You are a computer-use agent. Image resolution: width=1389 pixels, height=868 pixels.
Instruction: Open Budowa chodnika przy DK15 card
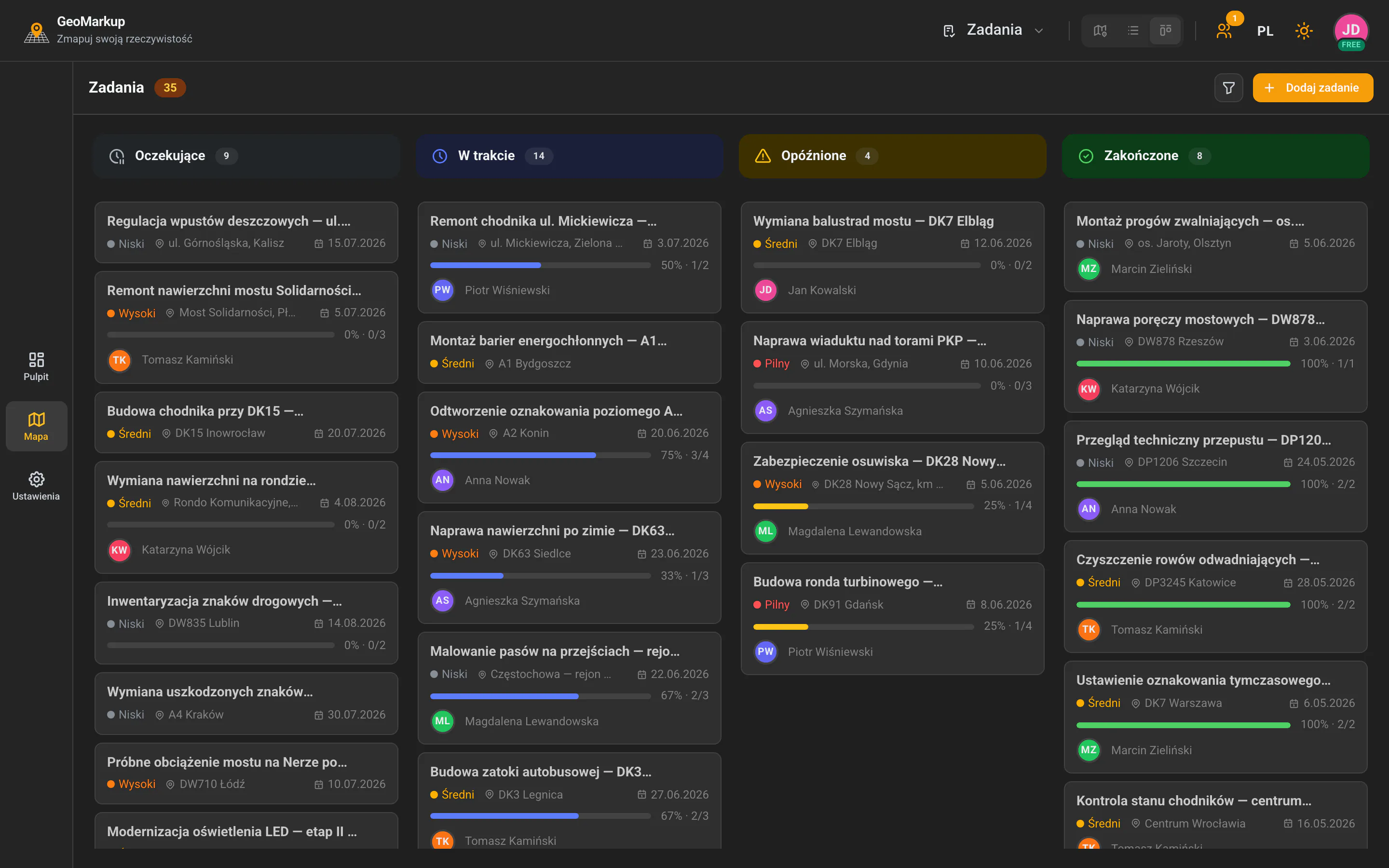(246, 422)
